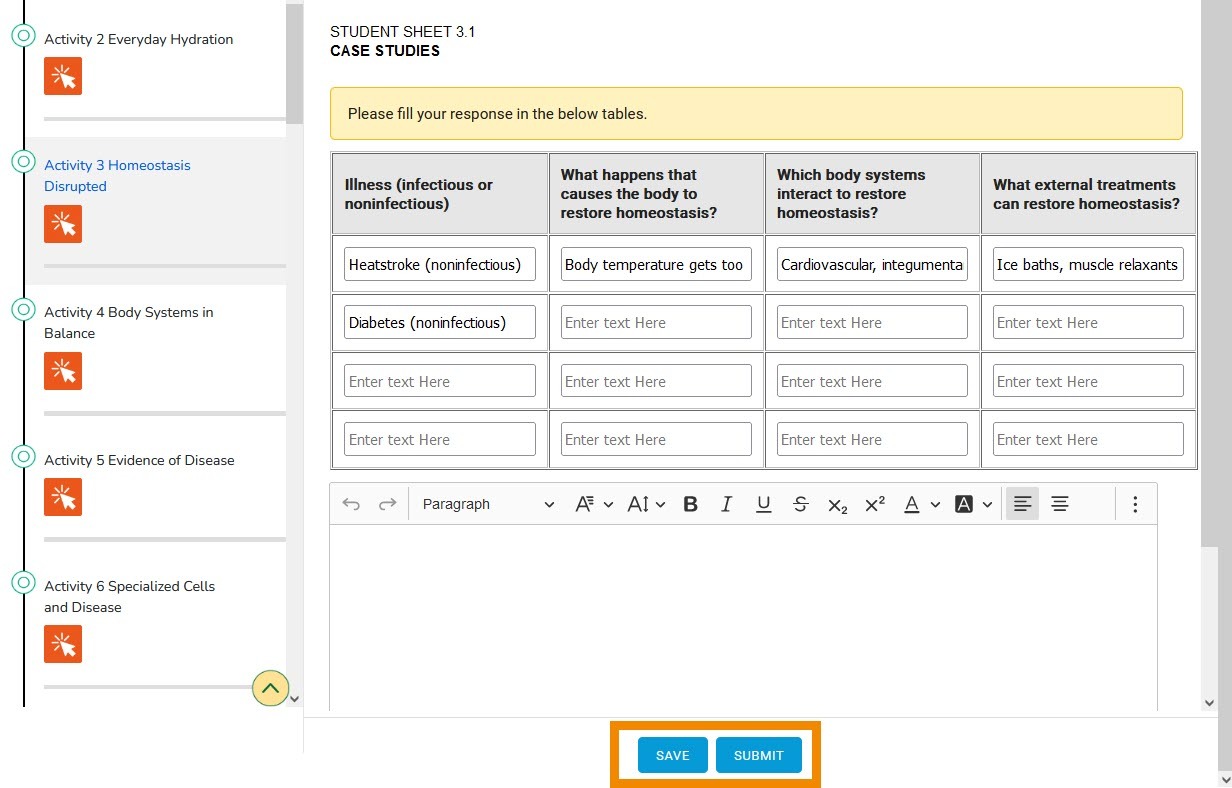Viewport: 1232px width, 788px height.
Task: Open Activity 4 interactive icon
Action: click(x=63, y=371)
